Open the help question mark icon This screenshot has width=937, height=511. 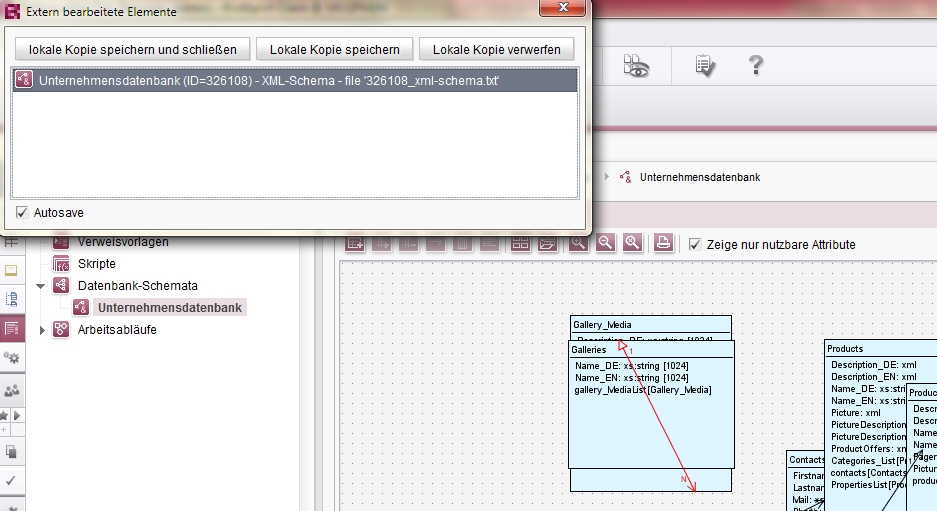point(756,65)
